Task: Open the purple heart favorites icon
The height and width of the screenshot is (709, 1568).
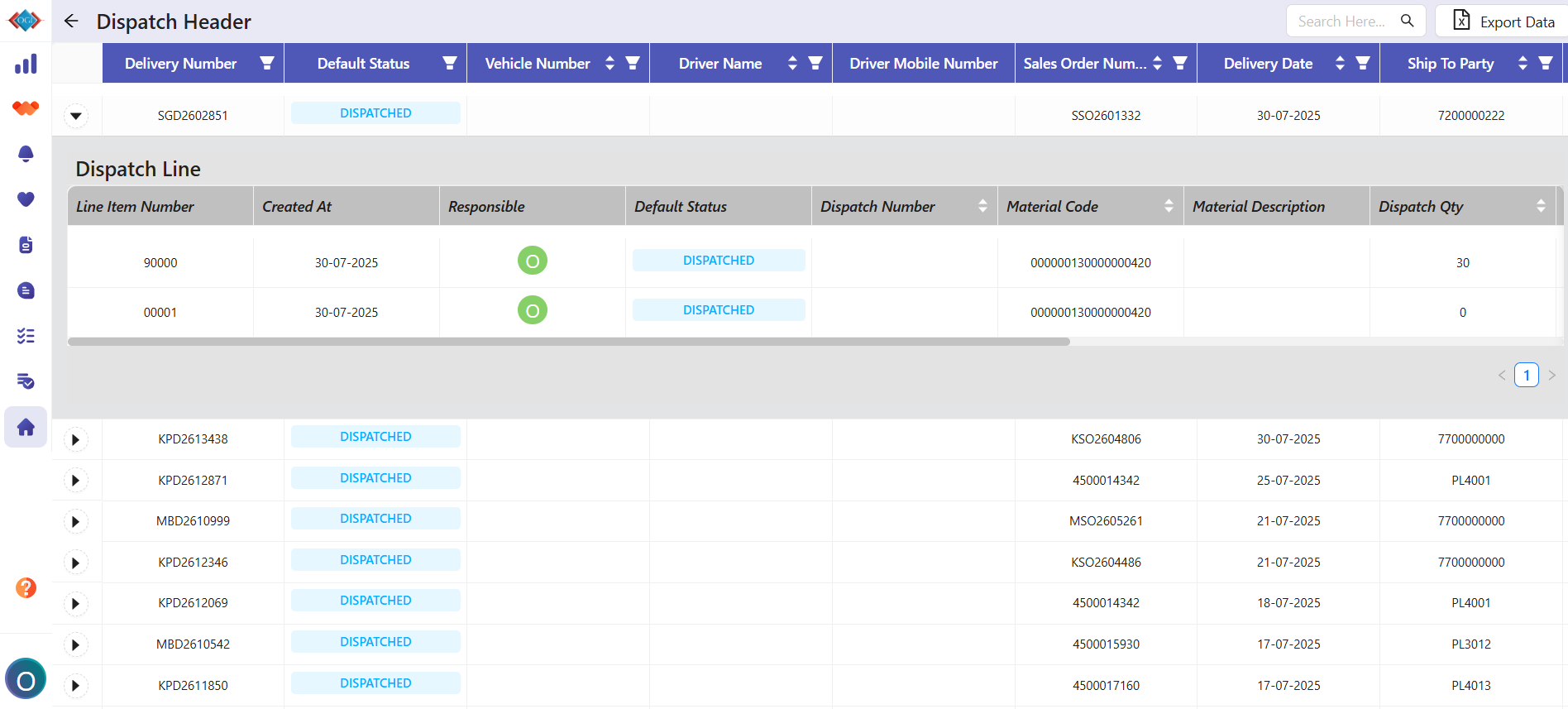Action: click(x=26, y=199)
